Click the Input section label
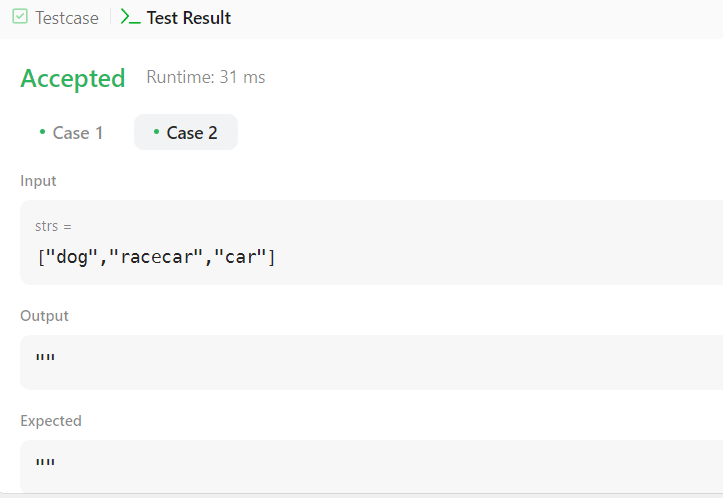This screenshot has height=498, width=723. [38, 181]
